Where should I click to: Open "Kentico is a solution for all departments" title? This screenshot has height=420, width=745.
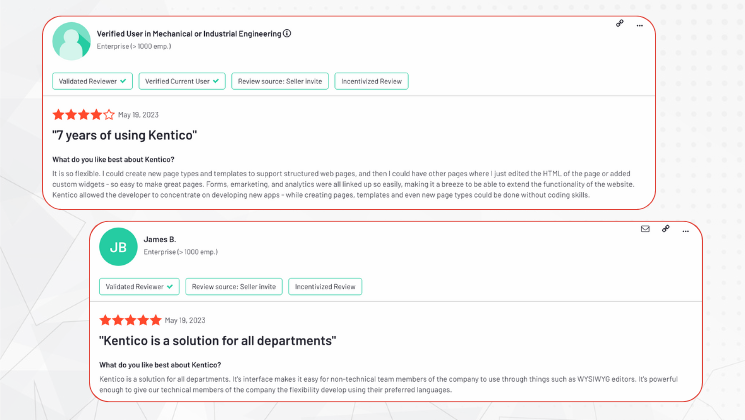tap(217, 341)
